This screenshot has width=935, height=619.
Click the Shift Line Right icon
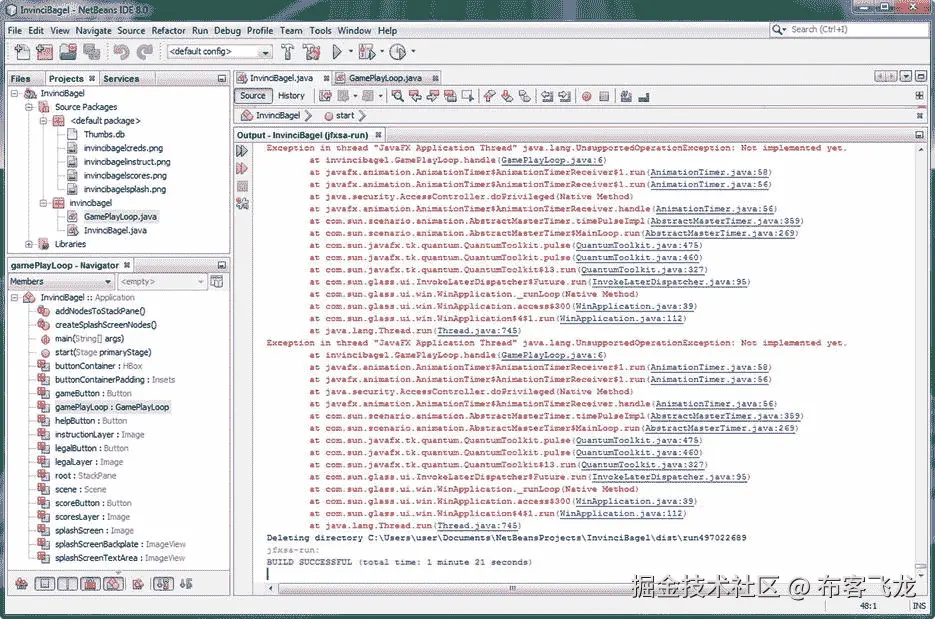[x=564, y=96]
